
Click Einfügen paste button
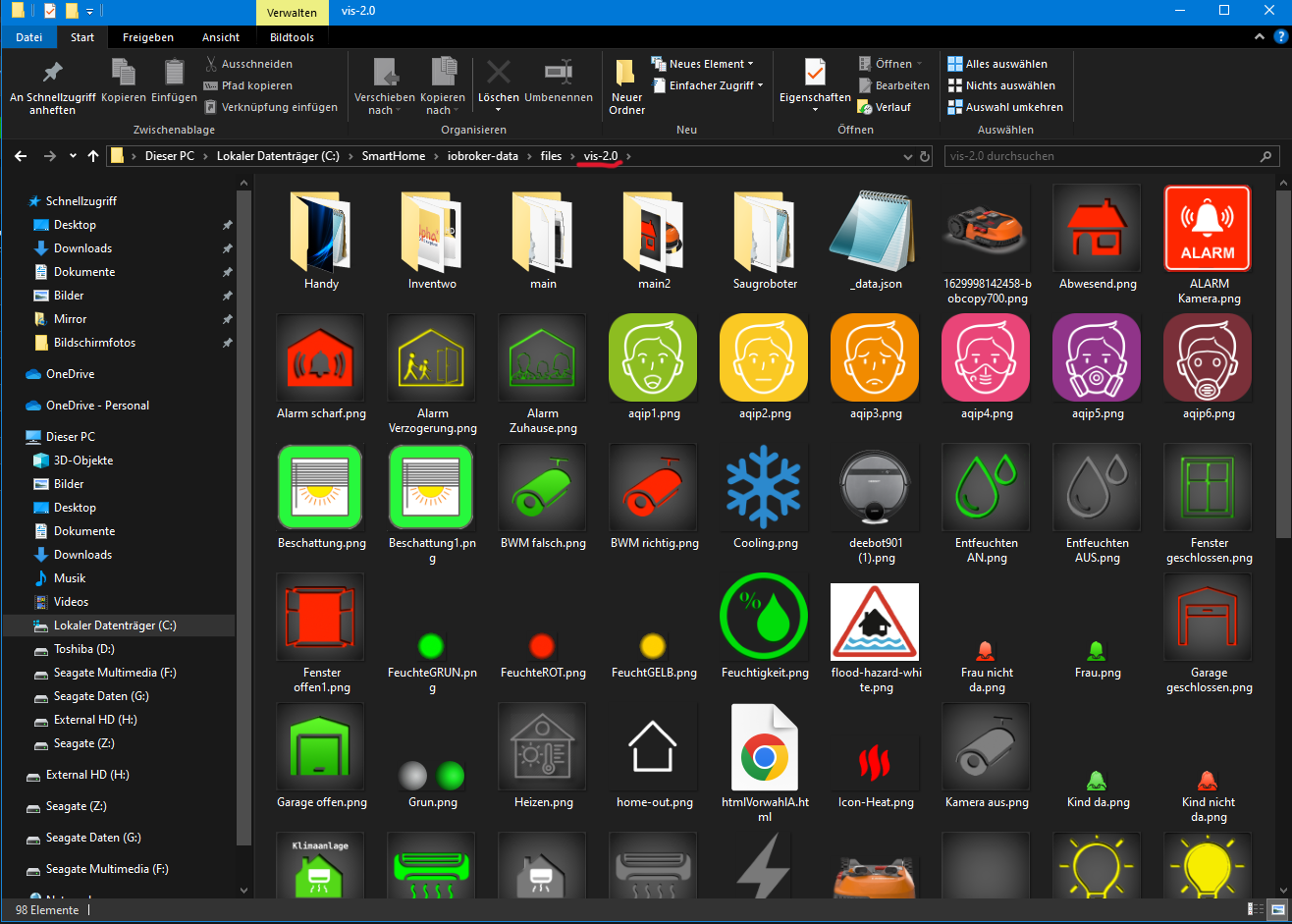[175, 81]
